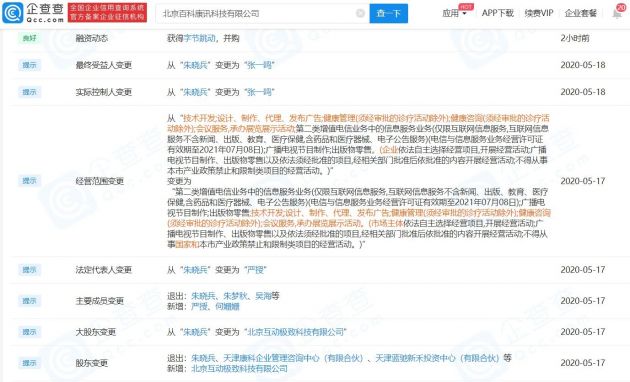630x382 pixels.
Task: Select the 实际控制人变更 label
Action: 104,92
